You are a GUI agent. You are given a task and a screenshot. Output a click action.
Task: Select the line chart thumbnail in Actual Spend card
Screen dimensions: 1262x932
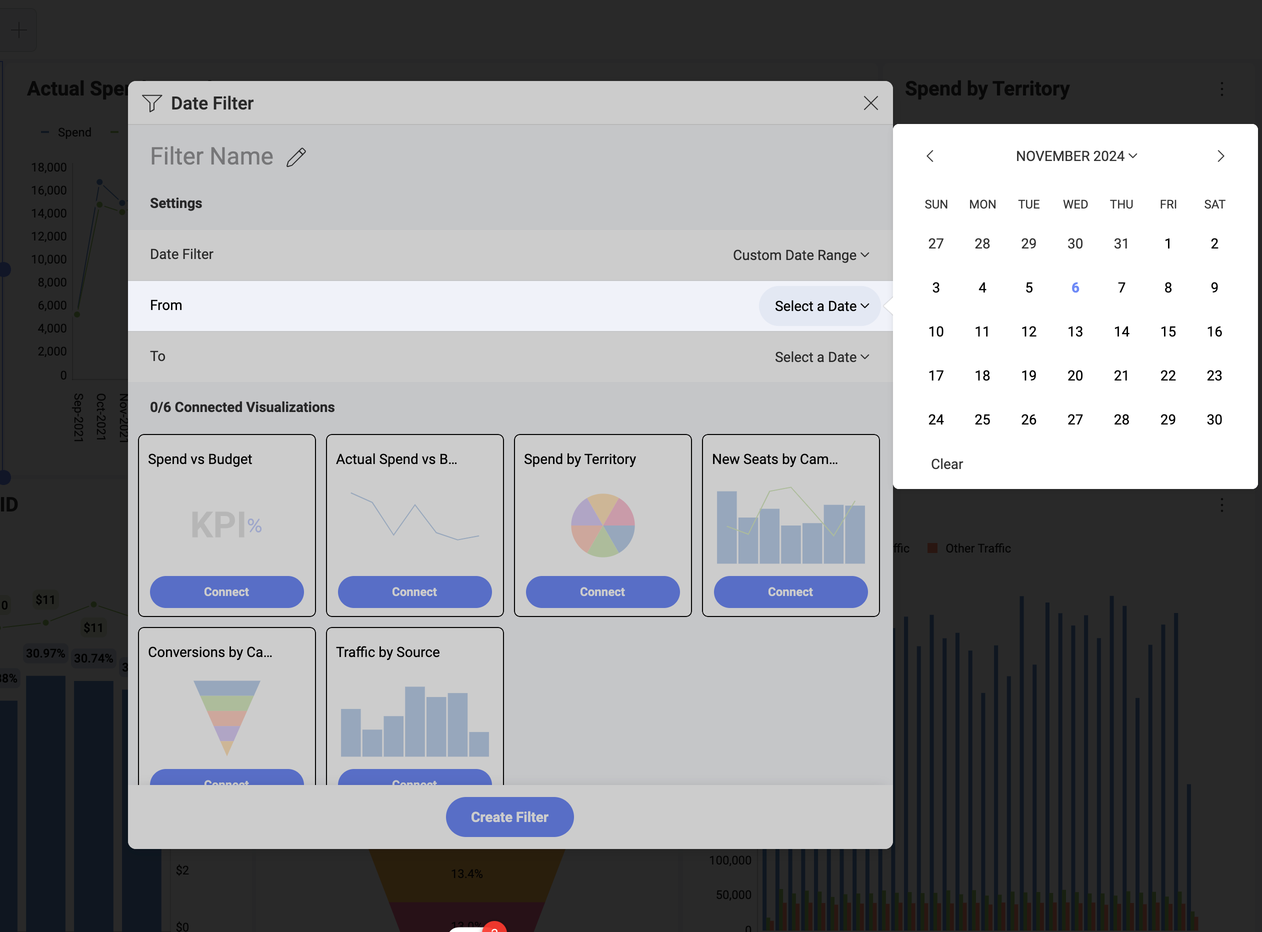tap(415, 515)
